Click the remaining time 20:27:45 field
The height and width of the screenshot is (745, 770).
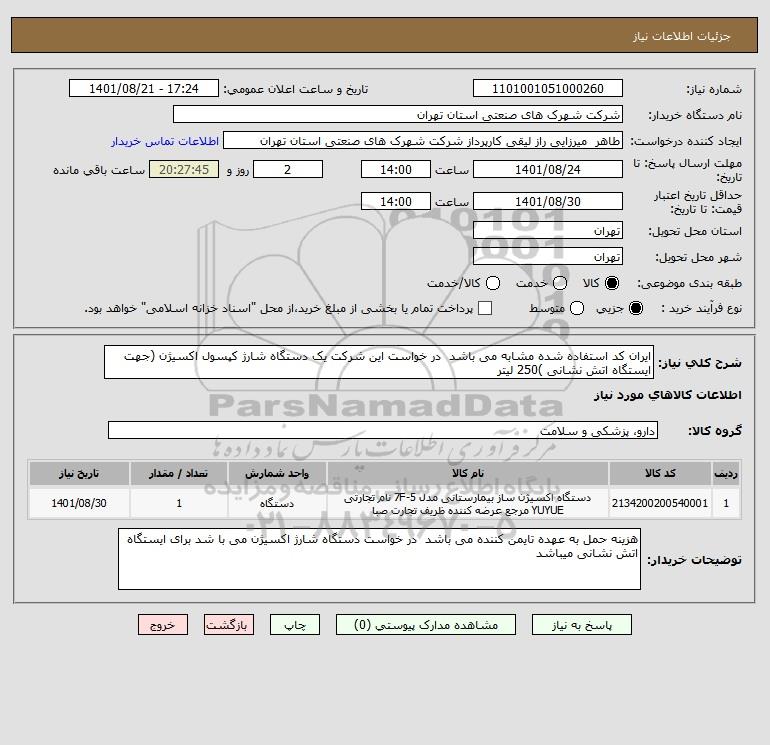[x=184, y=169]
